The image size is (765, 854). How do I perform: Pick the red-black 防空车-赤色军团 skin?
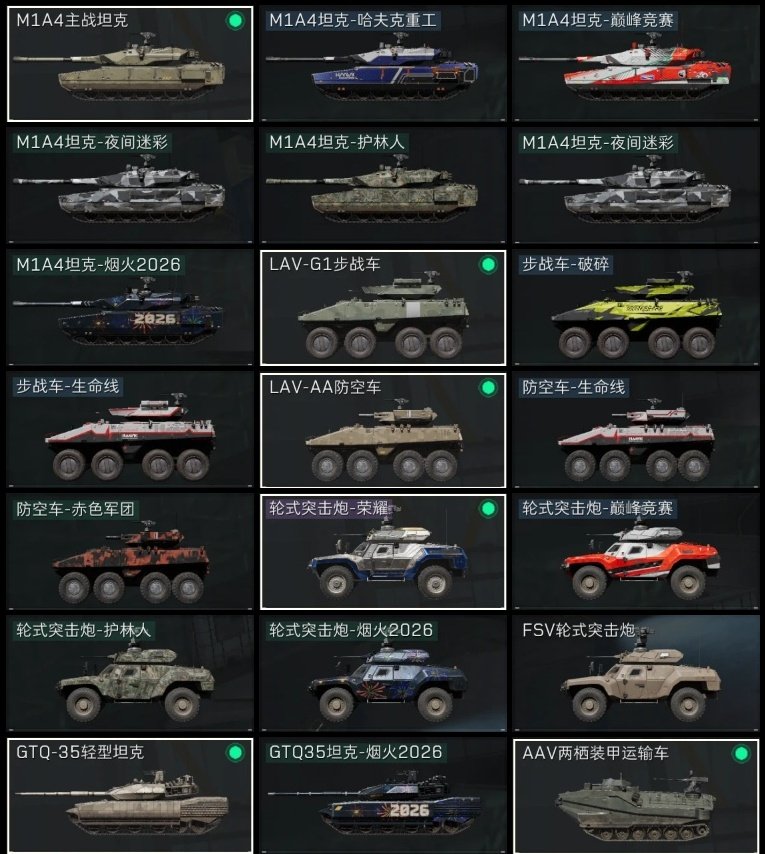tap(130, 552)
